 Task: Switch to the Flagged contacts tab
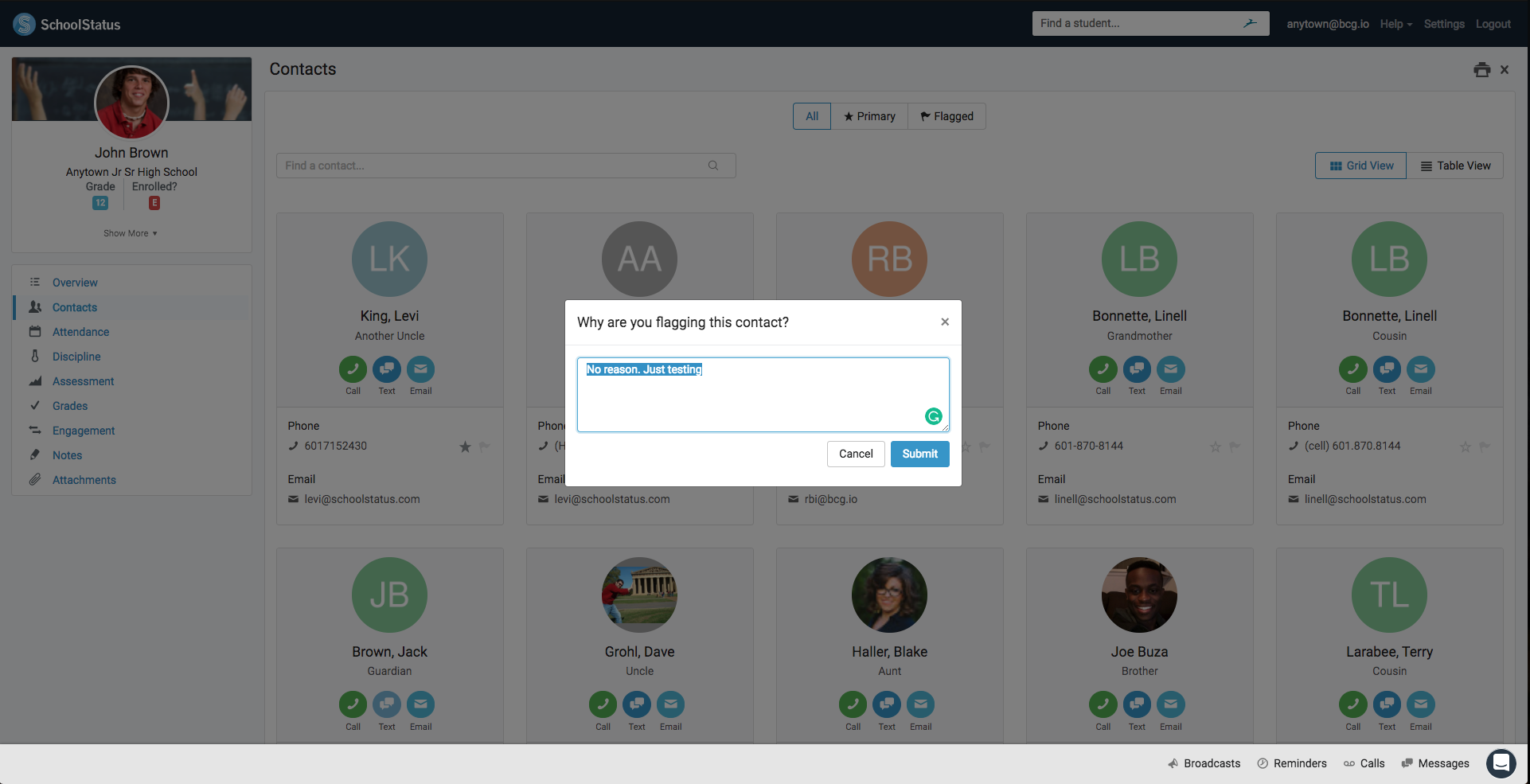point(946,116)
